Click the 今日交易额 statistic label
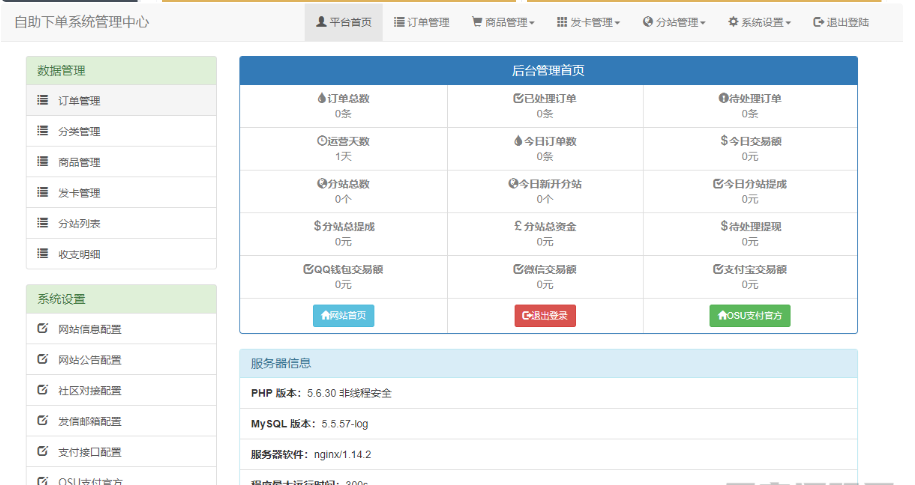This screenshot has height=485, width=915. coord(750,141)
